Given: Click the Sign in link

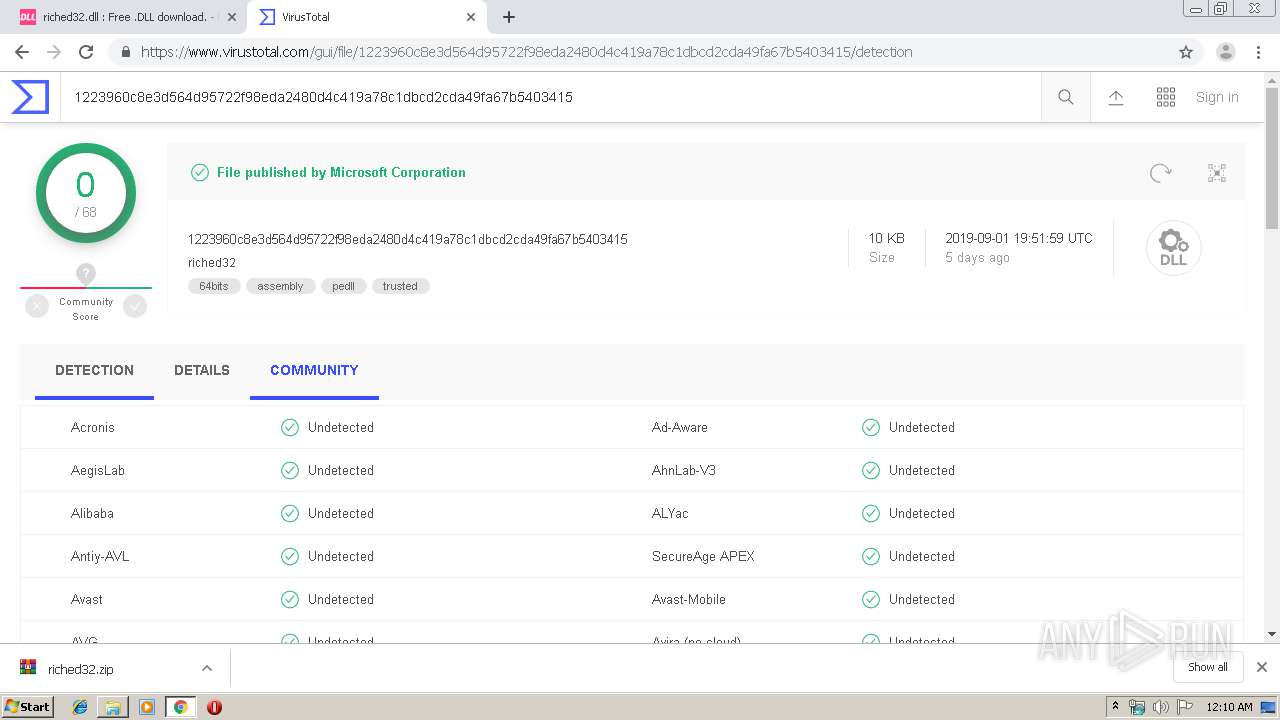Looking at the screenshot, I should (1217, 97).
